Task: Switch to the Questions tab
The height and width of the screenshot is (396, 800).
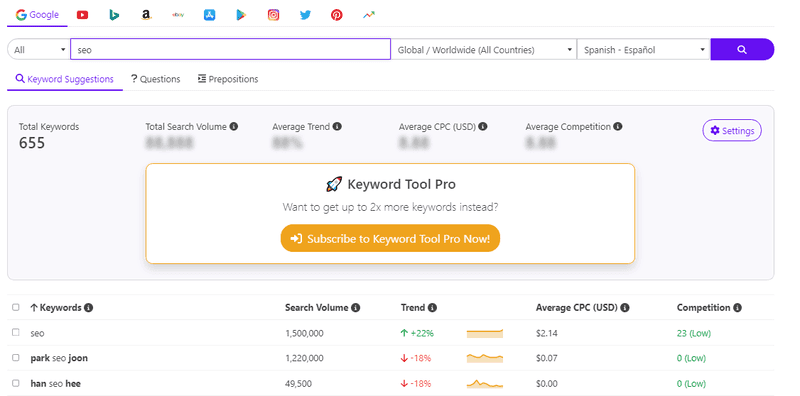Action: coord(156,79)
